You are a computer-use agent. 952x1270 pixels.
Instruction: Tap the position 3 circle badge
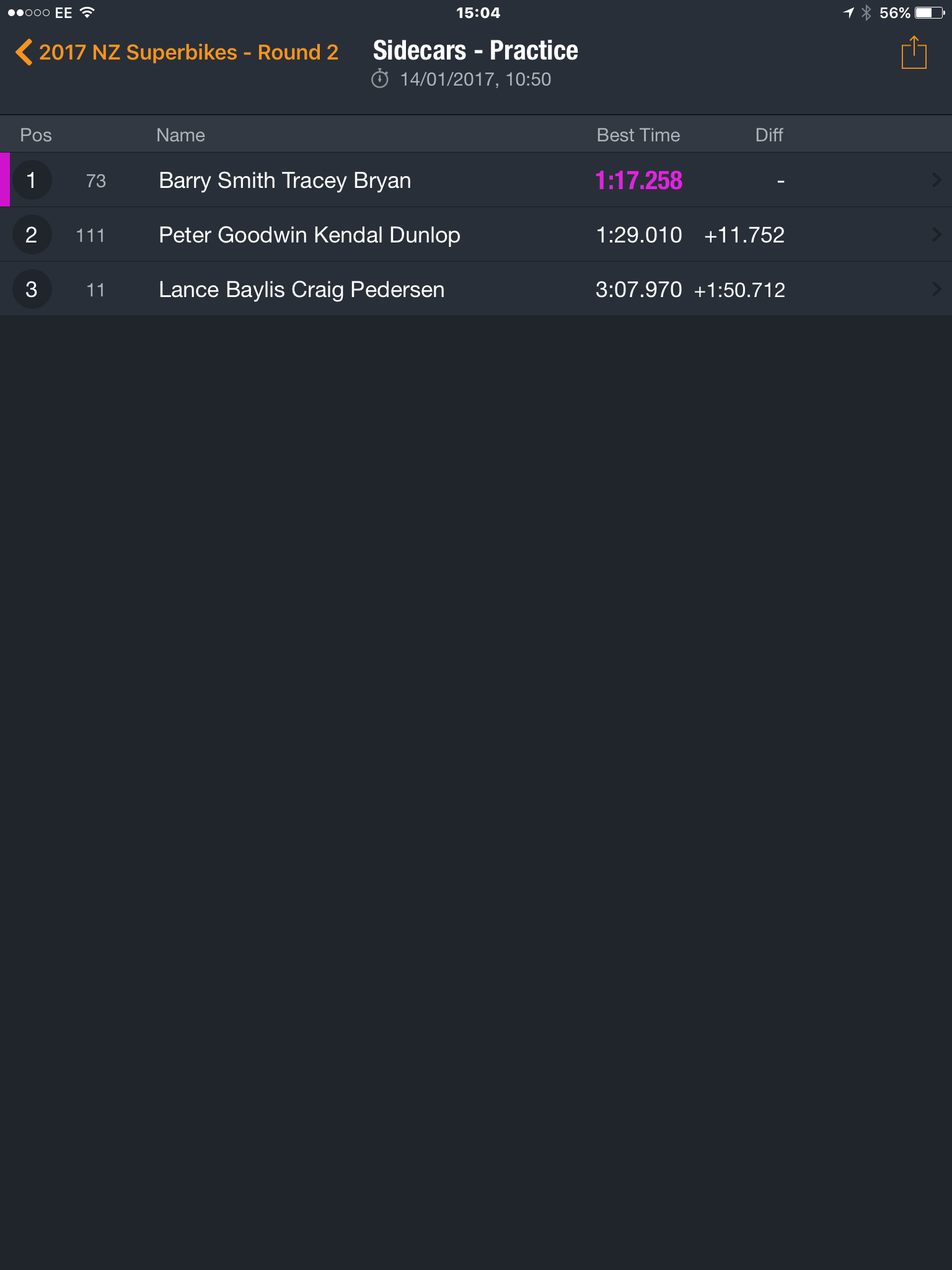(x=32, y=289)
